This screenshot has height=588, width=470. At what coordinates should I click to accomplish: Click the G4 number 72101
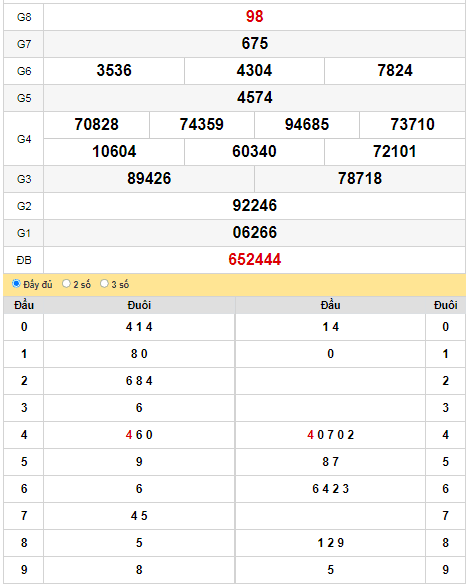click(395, 152)
